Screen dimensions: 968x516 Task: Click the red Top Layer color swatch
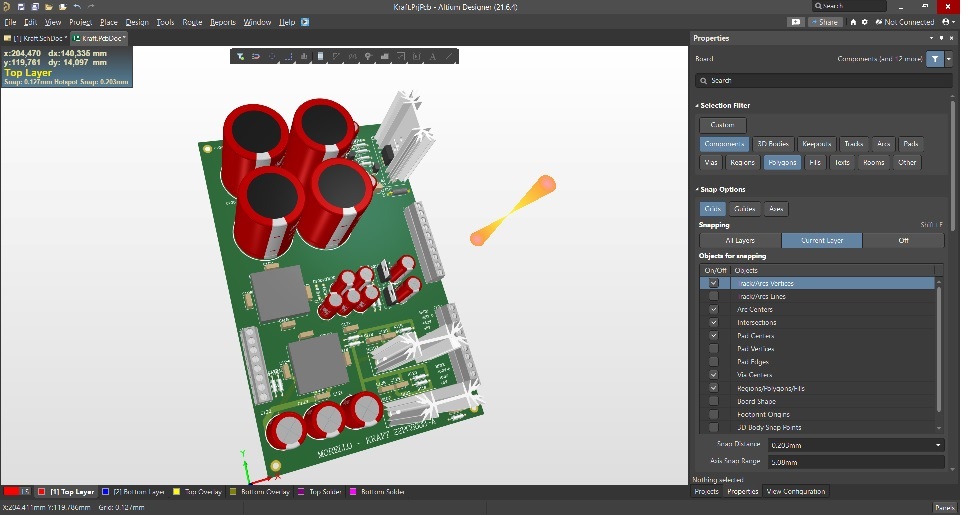click(41, 493)
